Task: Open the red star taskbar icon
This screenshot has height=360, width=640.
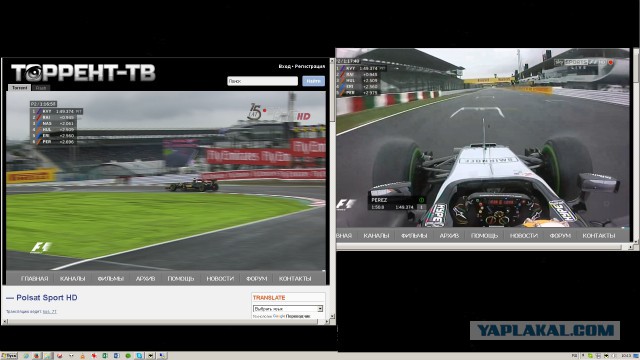Action: pos(94,356)
